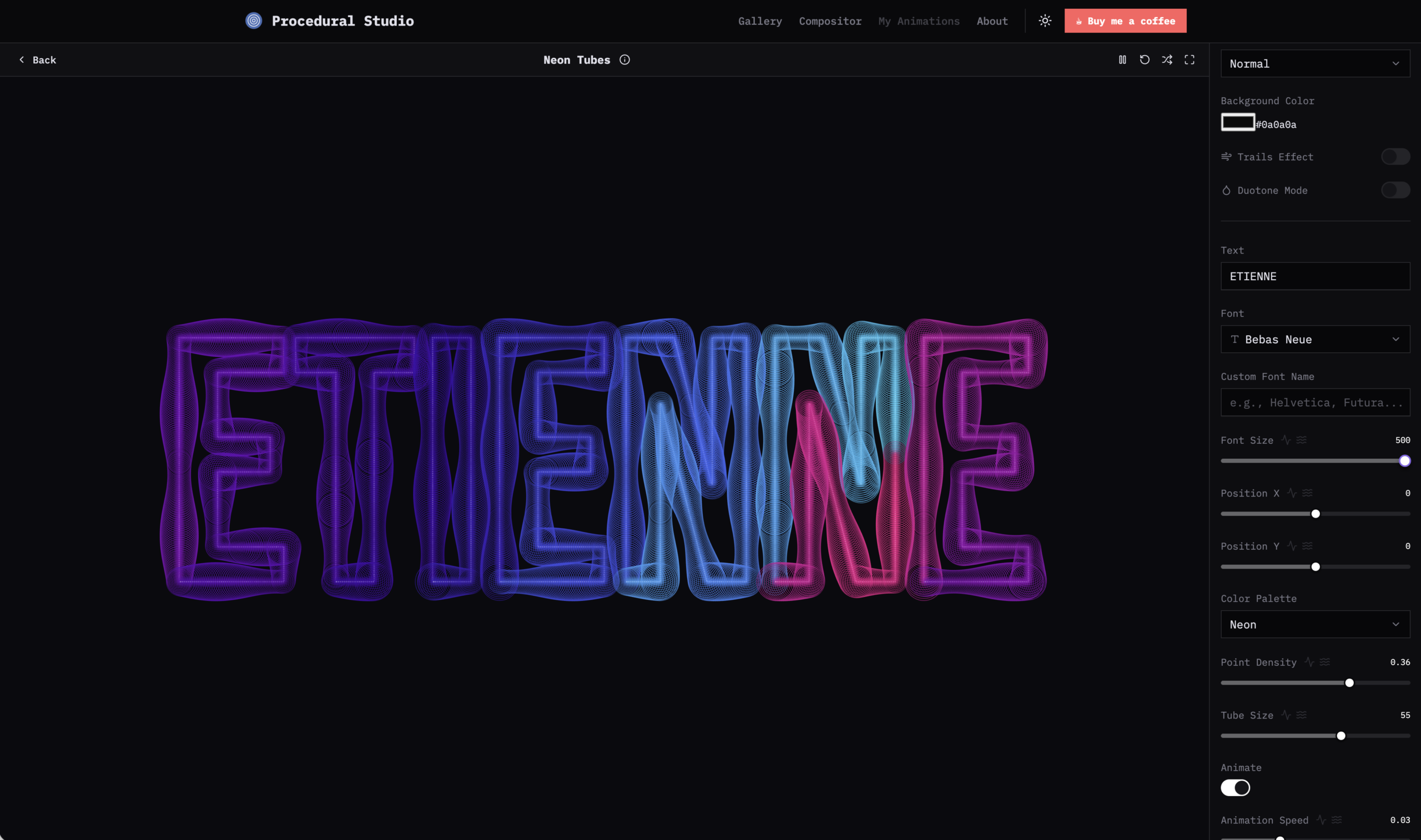
Task: Click the Font Size waveform modulation icon
Action: [1286, 440]
